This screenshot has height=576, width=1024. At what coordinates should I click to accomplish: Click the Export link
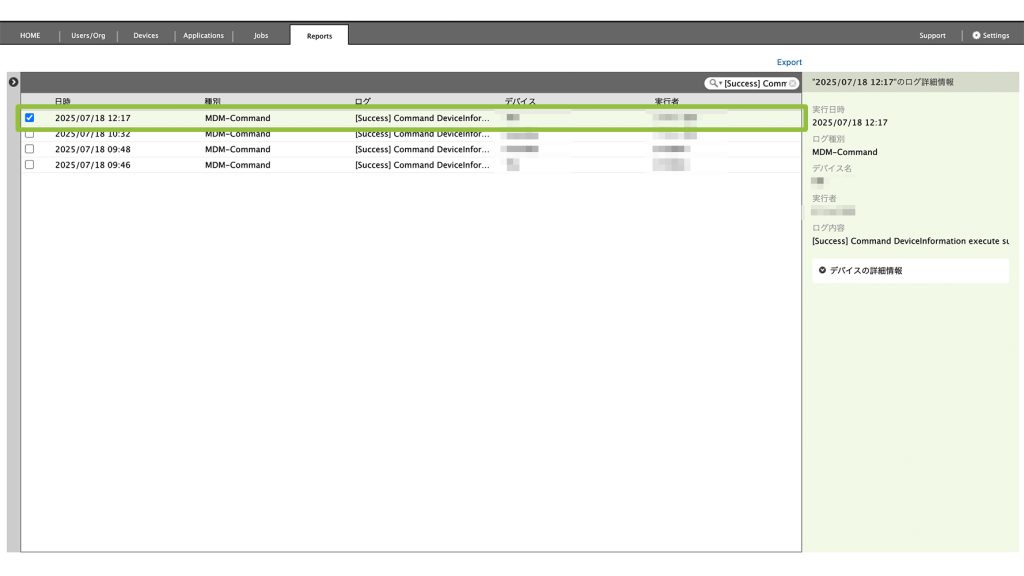click(x=789, y=62)
